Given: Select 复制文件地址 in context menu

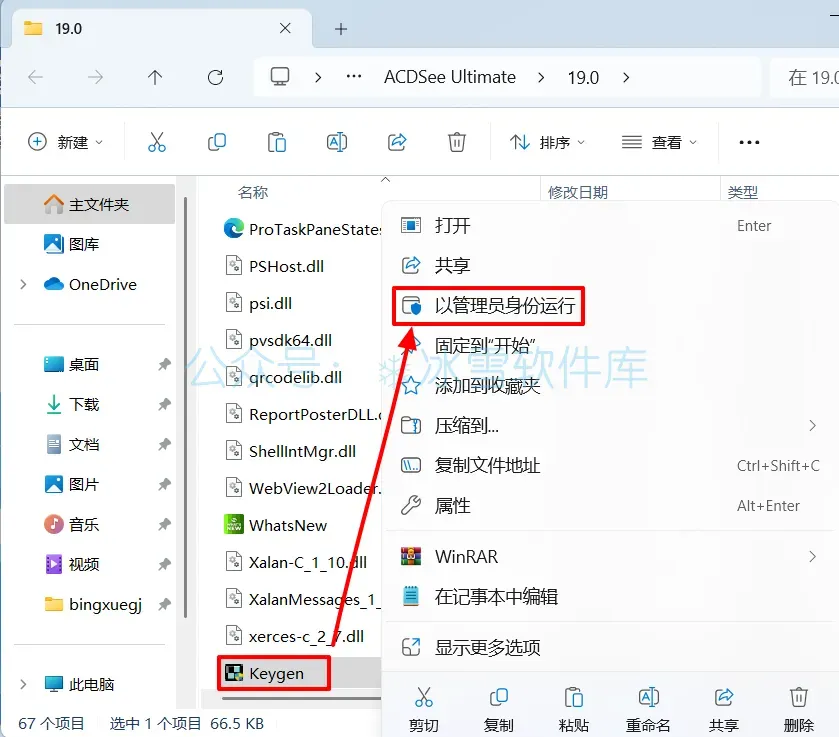Looking at the screenshot, I should tap(610, 466).
